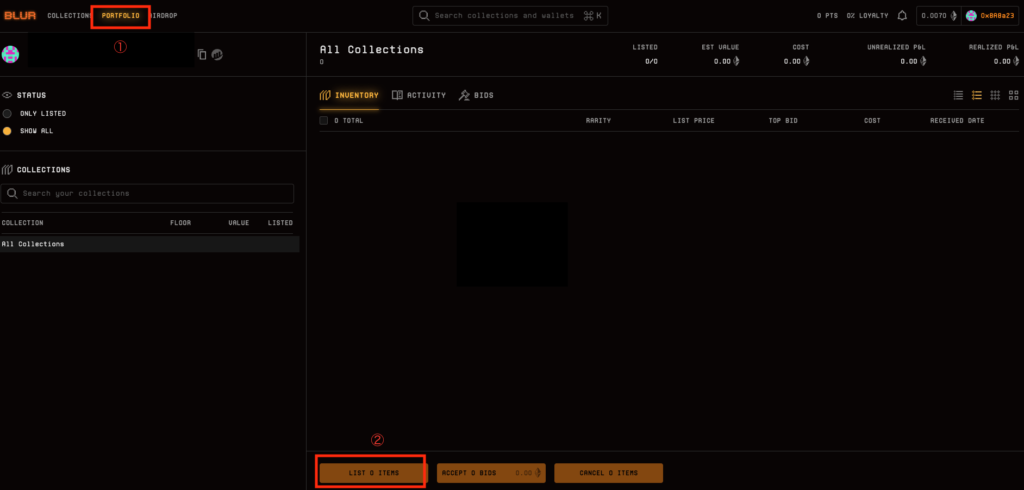Click the ACCEPT 0 BIDS button

[491, 473]
